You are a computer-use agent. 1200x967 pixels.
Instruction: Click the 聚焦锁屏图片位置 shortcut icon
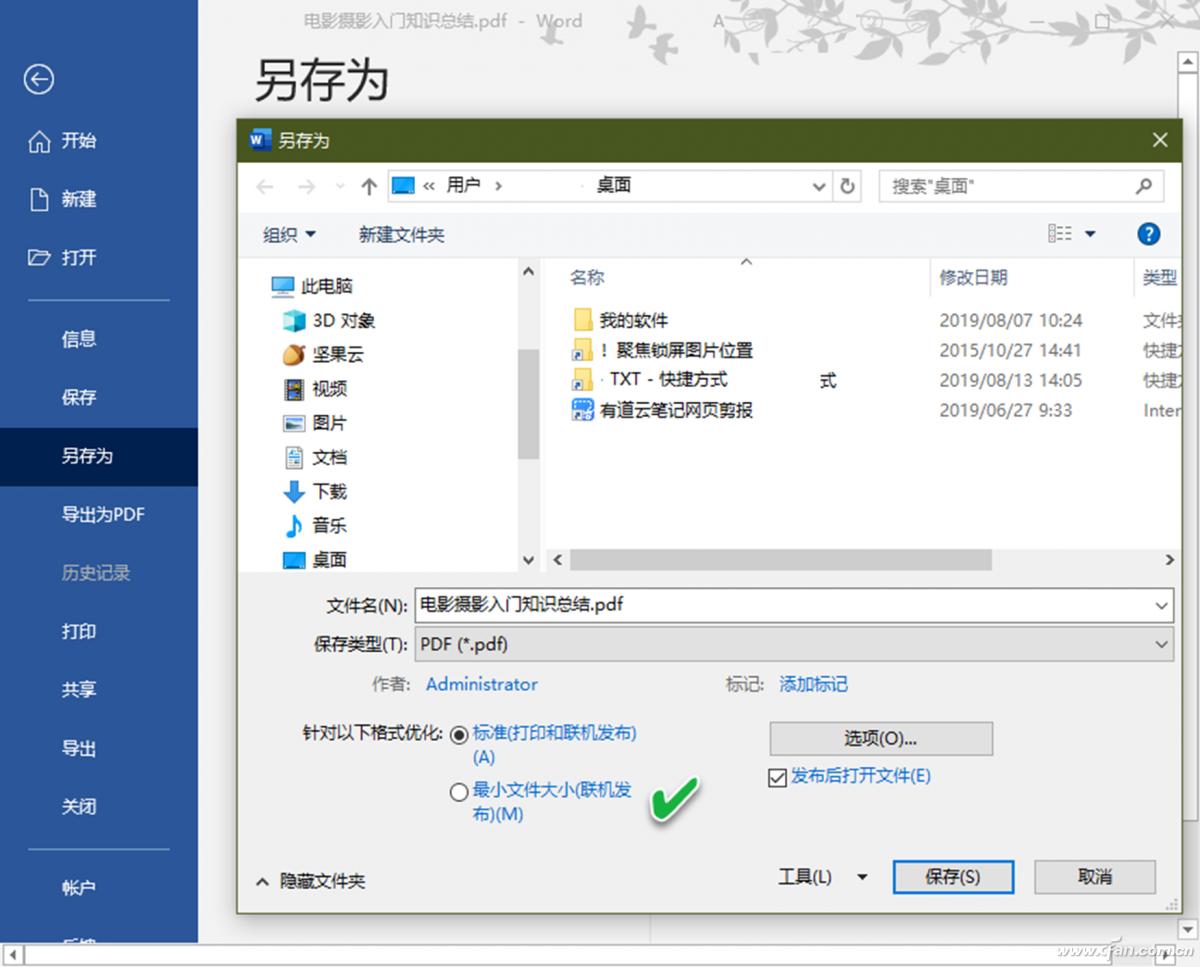[x=583, y=351]
